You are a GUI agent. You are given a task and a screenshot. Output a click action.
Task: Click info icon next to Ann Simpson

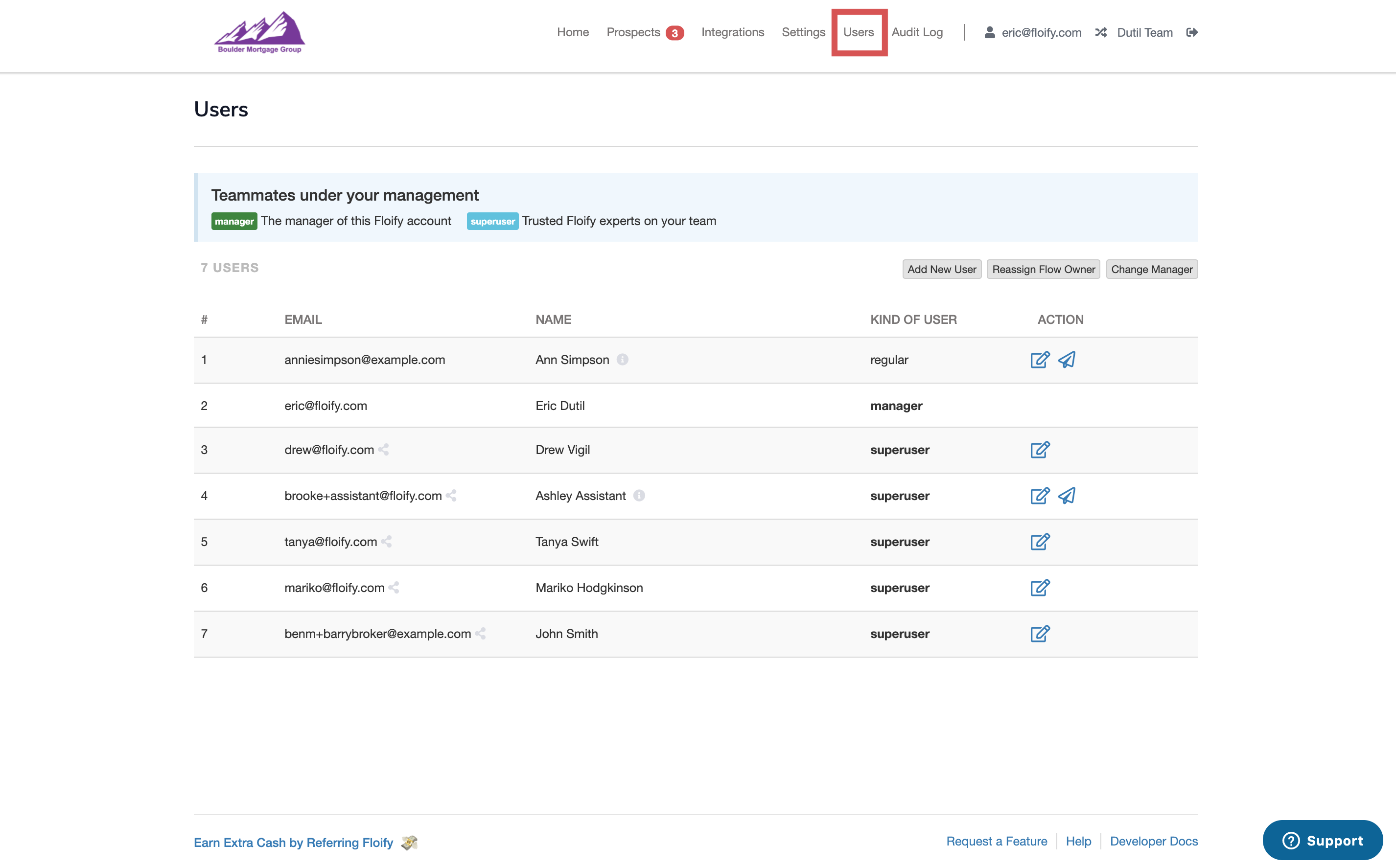click(623, 359)
